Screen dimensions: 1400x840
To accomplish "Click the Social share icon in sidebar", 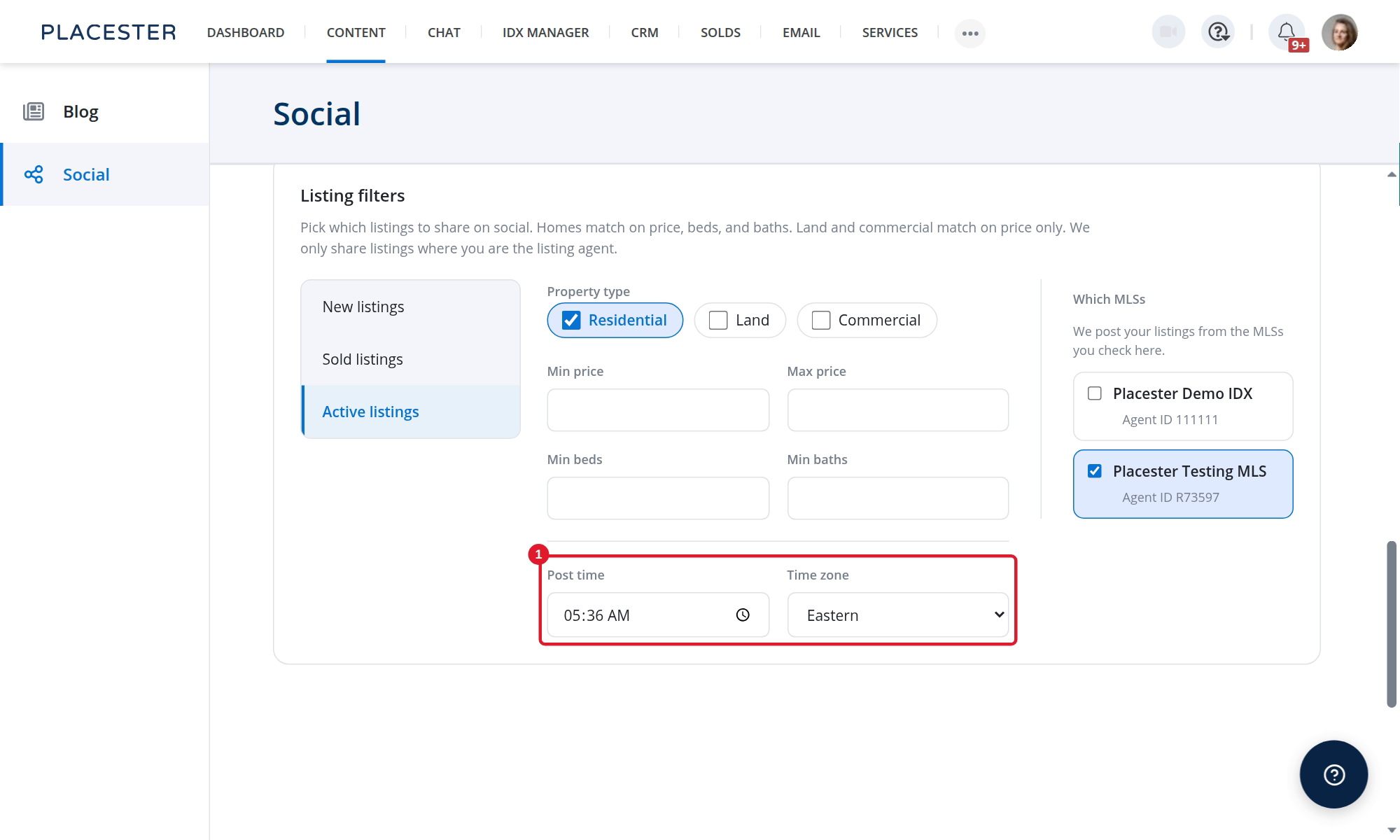I will pyautogui.click(x=34, y=174).
